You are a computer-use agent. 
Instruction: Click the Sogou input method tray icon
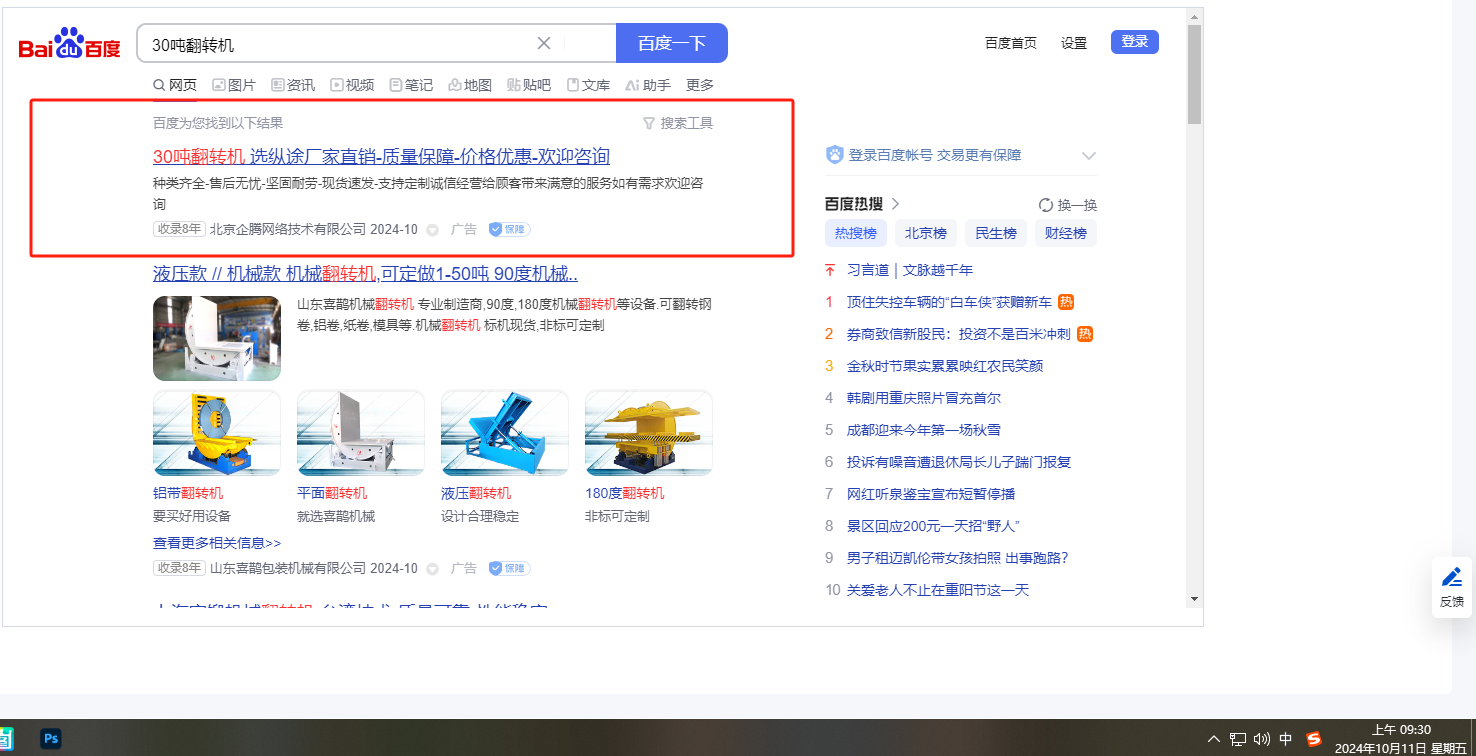tap(1314, 739)
